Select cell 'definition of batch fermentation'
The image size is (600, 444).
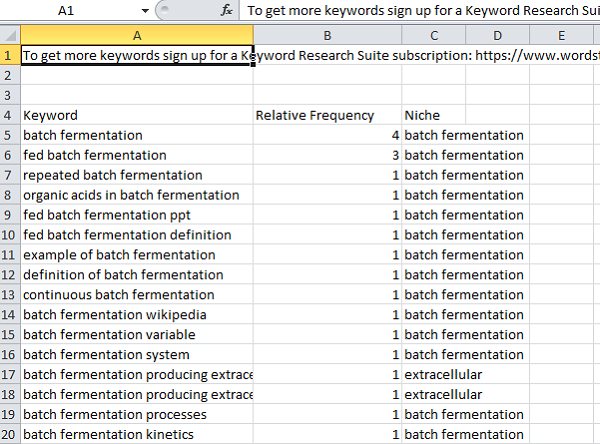(137, 275)
